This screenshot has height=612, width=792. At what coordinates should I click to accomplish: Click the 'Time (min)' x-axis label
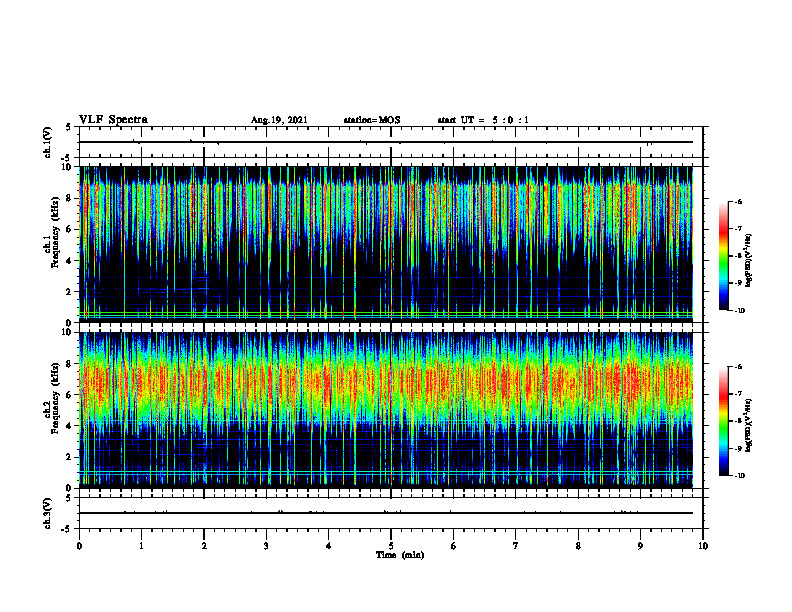pyautogui.click(x=400, y=555)
